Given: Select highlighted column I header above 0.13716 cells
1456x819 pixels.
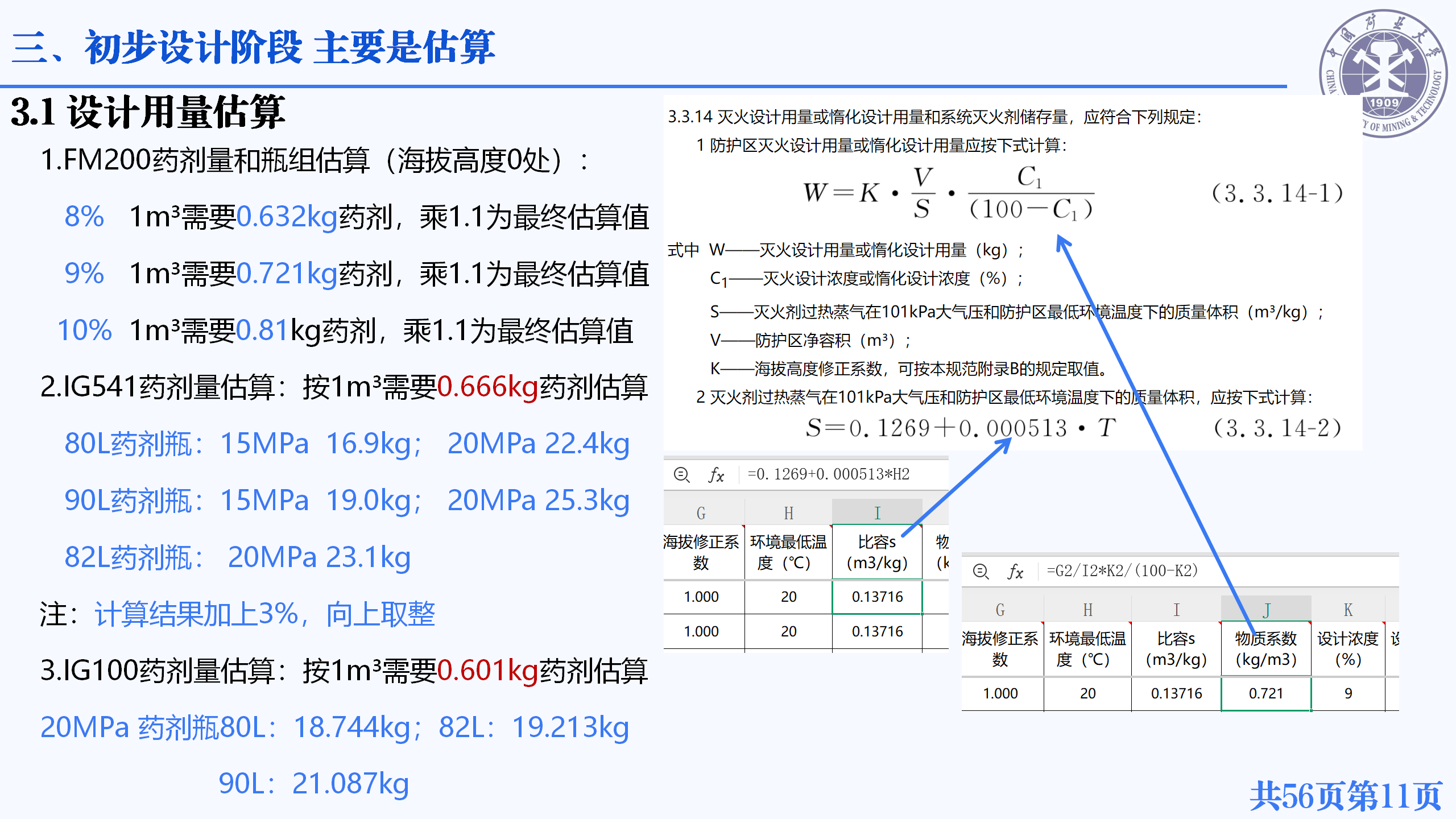Looking at the screenshot, I should point(877,512).
